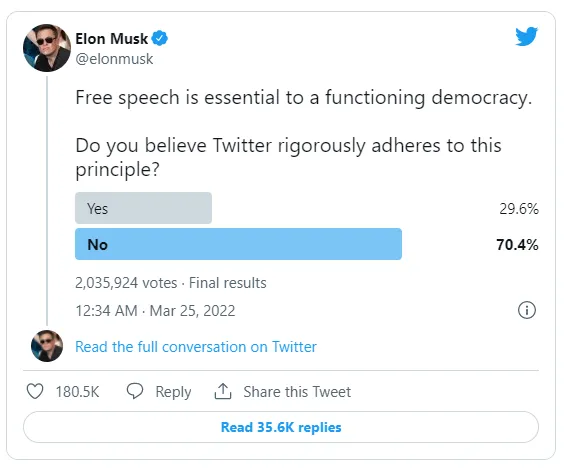The width and height of the screenshot is (574, 469).
Task: Click the 70.4% No percentage label
Action: click(x=517, y=245)
